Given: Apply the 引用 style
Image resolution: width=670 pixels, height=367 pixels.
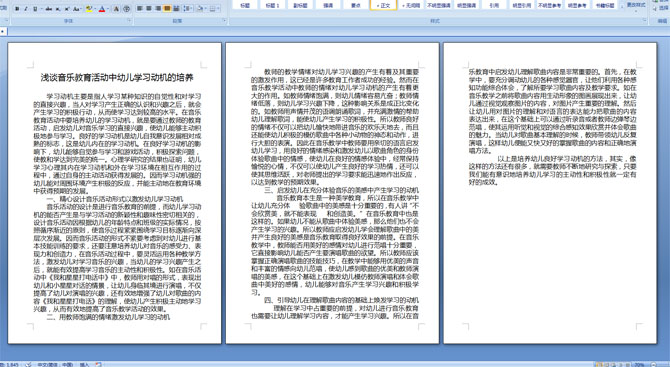Looking at the screenshot, I should 494,5.
